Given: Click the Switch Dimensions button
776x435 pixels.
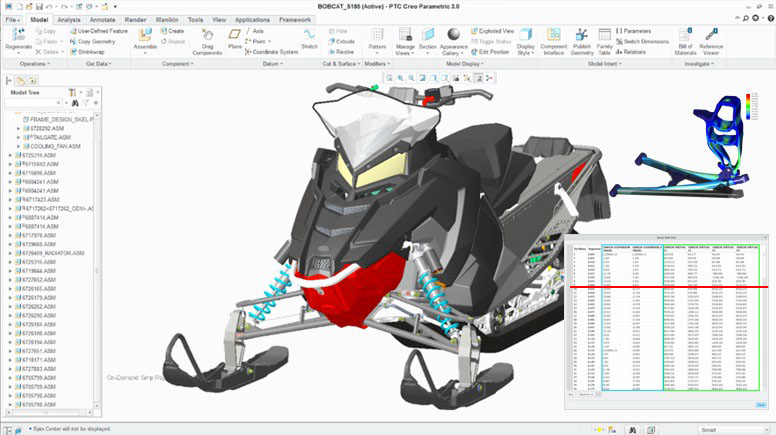Looking at the screenshot, I should click(642, 42).
